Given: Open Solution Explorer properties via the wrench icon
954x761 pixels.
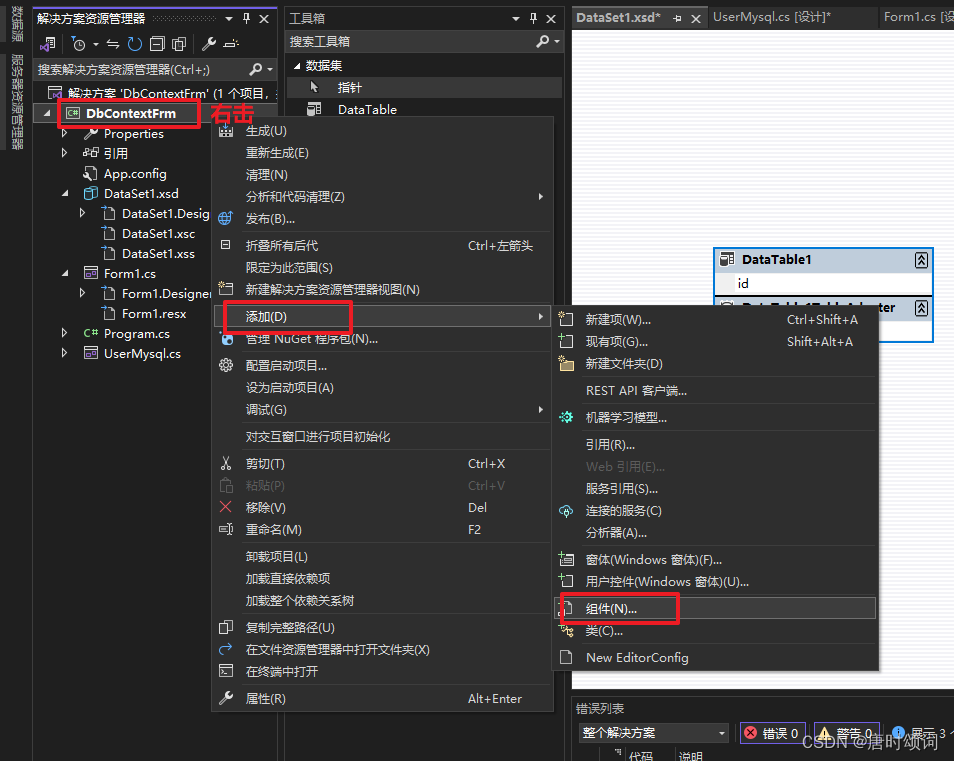Looking at the screenshot, I should click(207, 44).
